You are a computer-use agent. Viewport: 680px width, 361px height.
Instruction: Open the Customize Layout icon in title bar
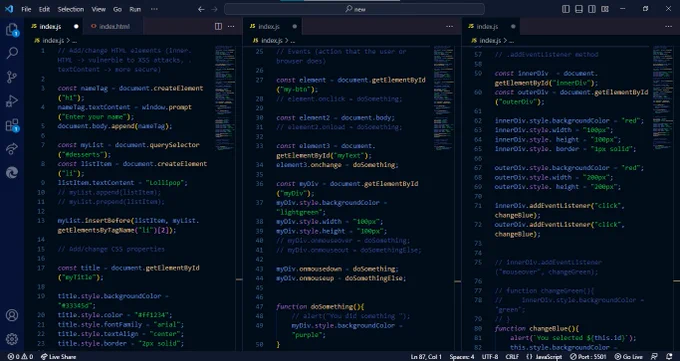tap(605, 9)
